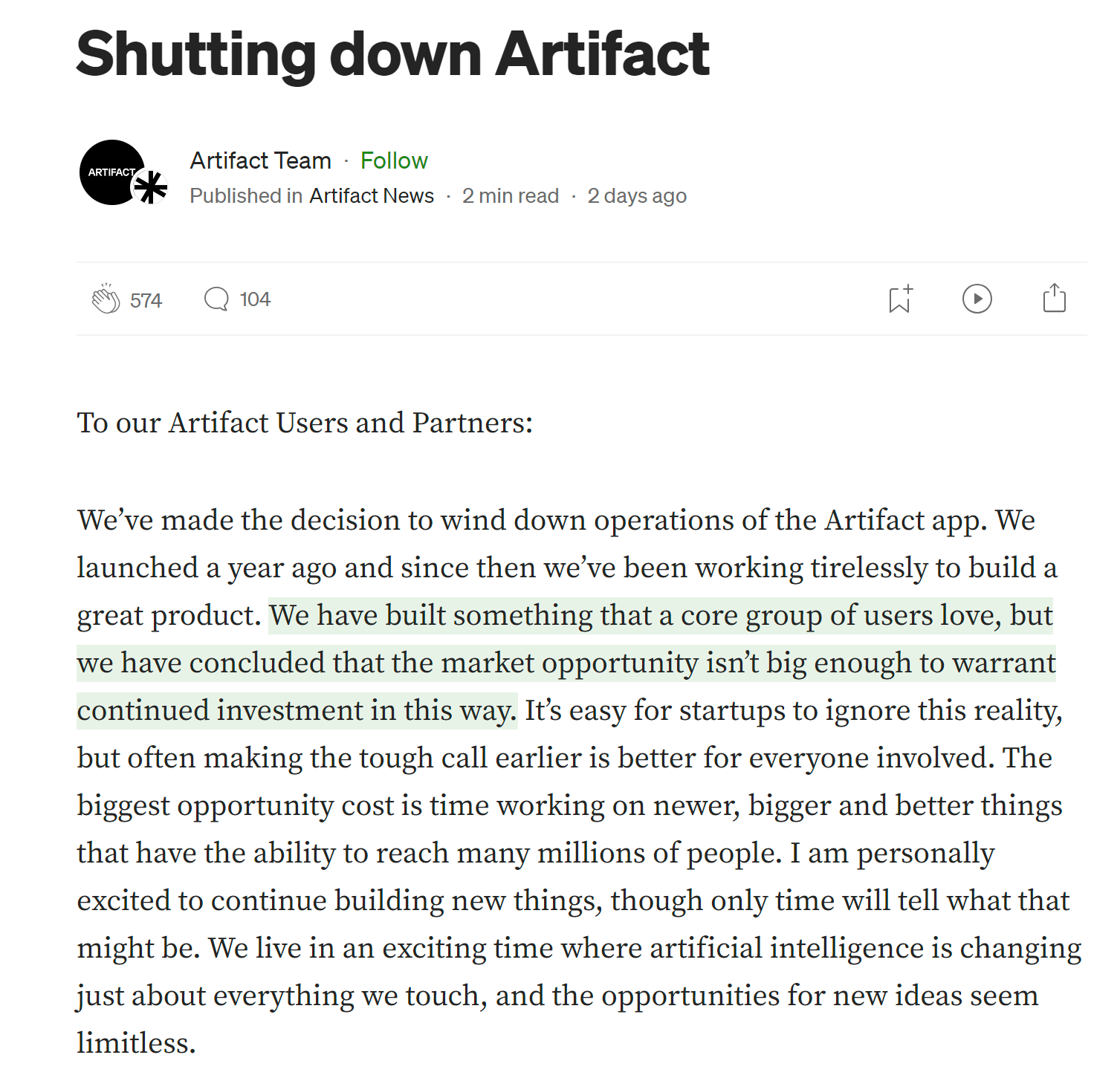Viewport: 1120px width, 1078px height.
Task: Open the responses via the comment bubble icon
Action: (x=216, y=299)
